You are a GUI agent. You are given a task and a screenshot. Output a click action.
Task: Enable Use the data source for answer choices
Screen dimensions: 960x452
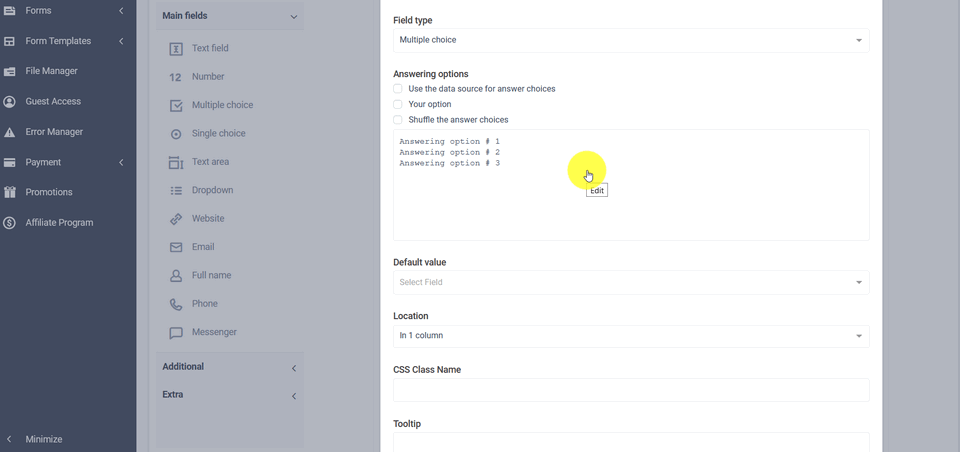(398, 89)
